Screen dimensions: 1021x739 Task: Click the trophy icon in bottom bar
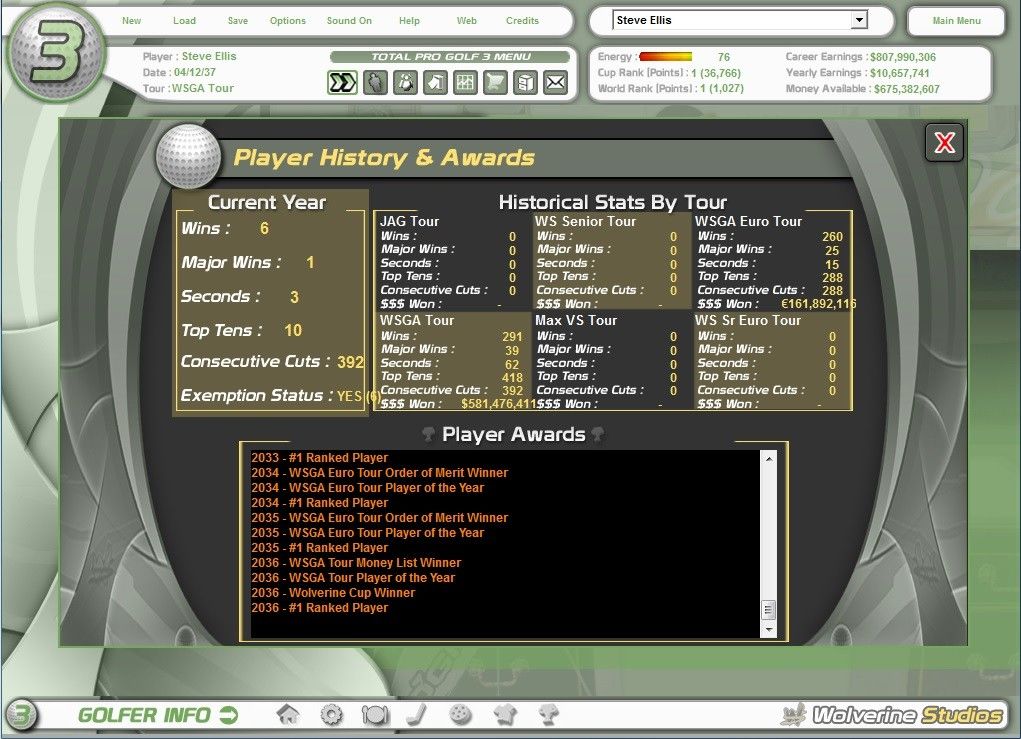pyautogui.click(x=548, y=715)
